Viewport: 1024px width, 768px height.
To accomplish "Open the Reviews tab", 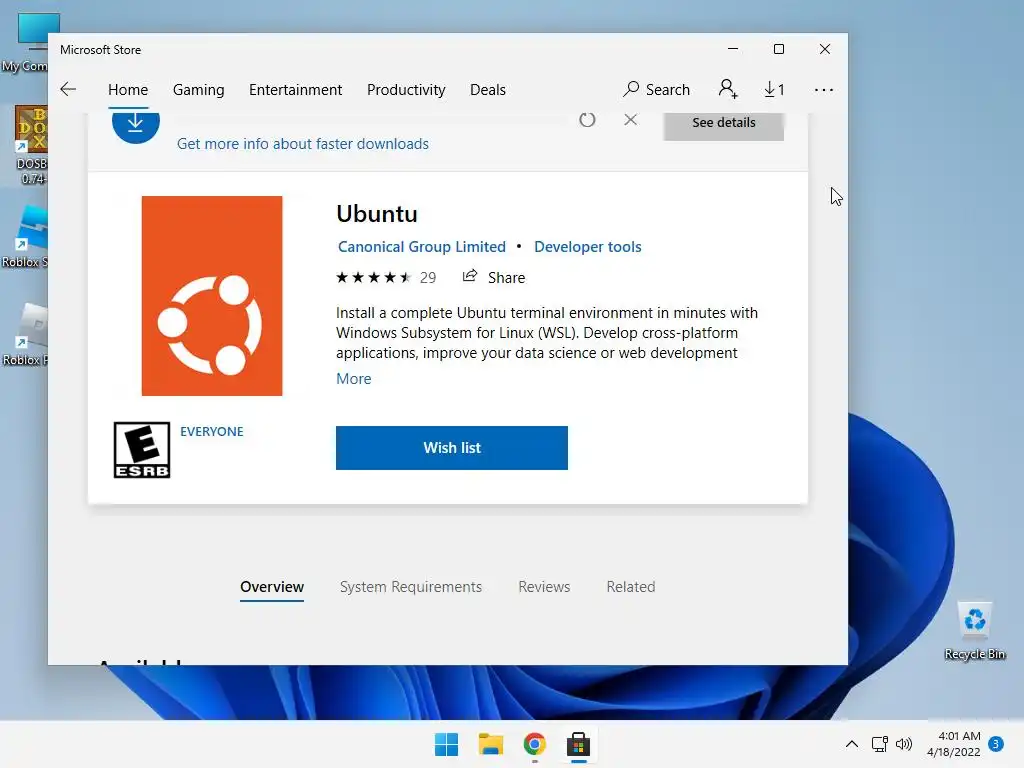I will (x=544, y=586).
